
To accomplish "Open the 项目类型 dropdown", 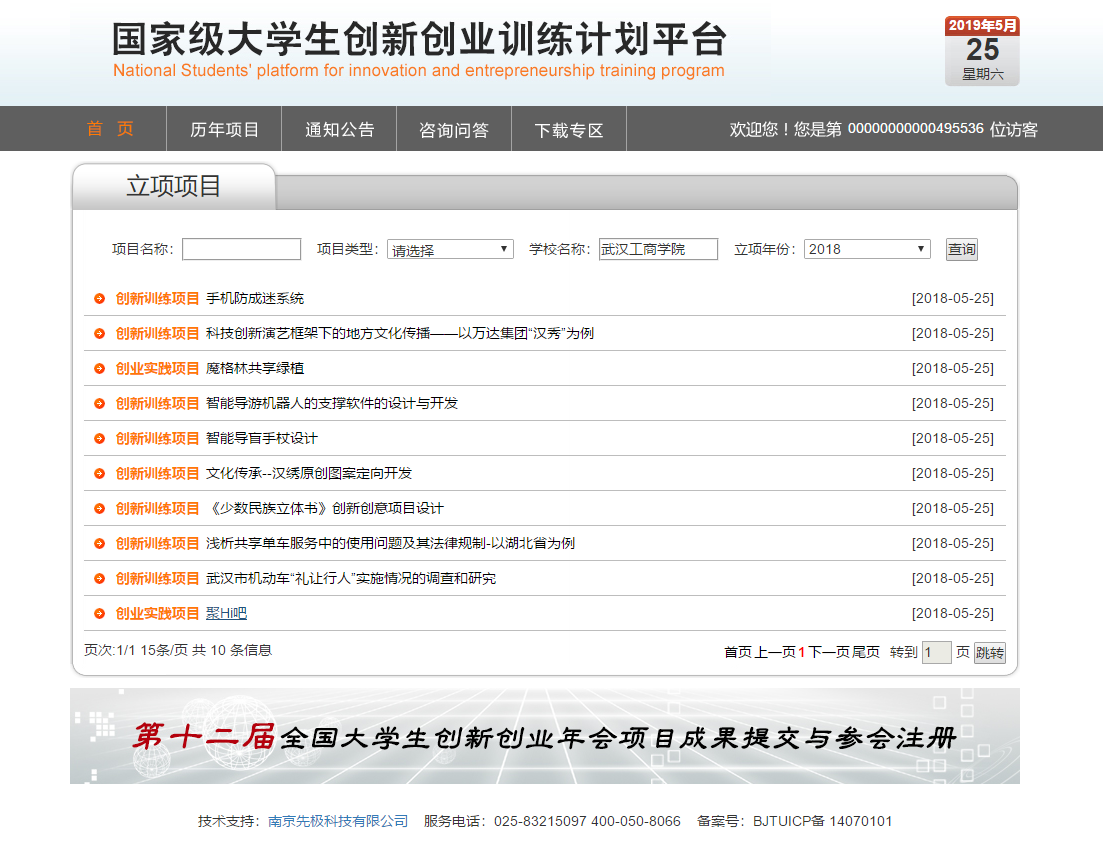I will [x=450, y=249].
